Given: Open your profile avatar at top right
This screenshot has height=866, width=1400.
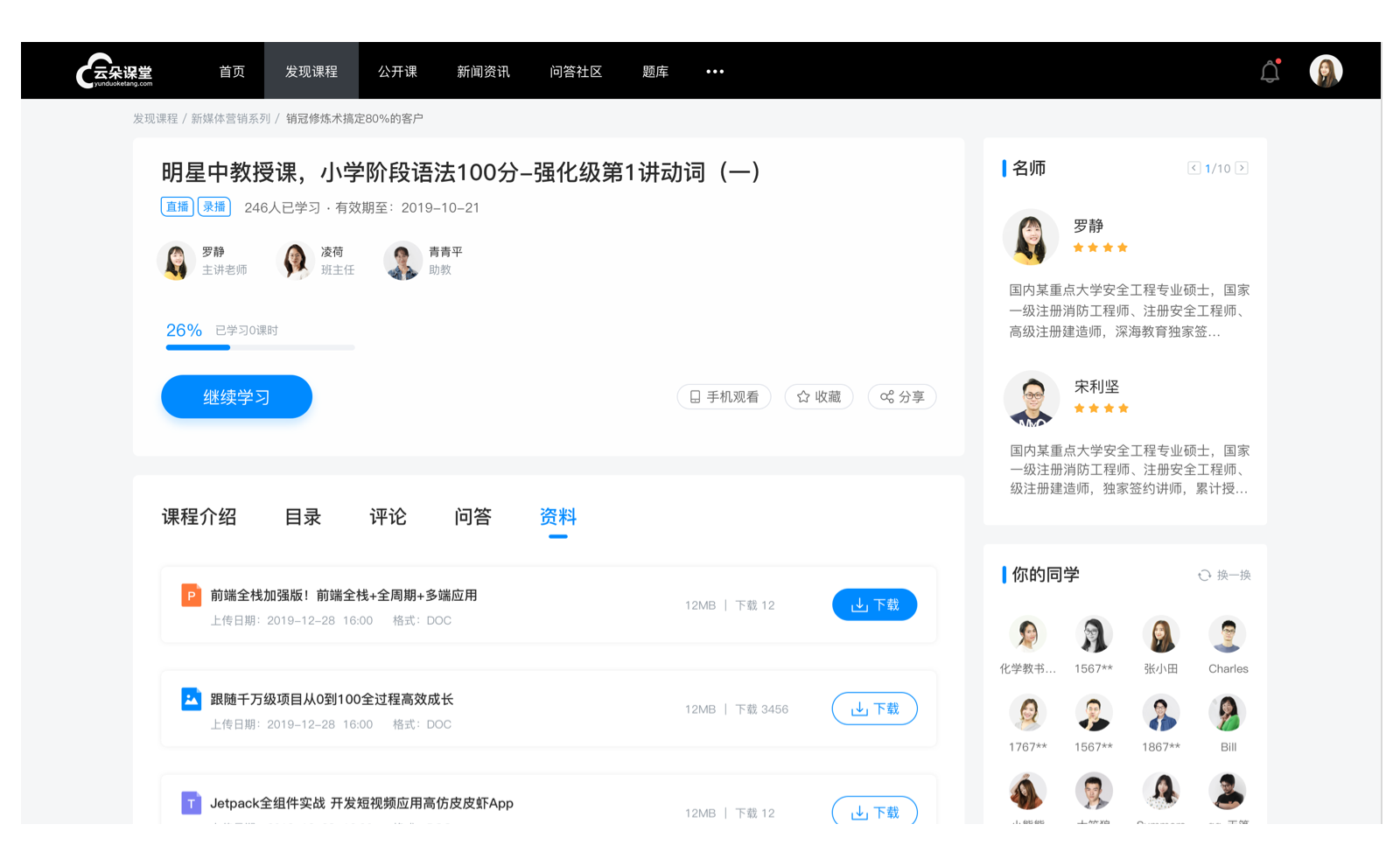Looking at the screenshot, I should tap(1326, 70).
